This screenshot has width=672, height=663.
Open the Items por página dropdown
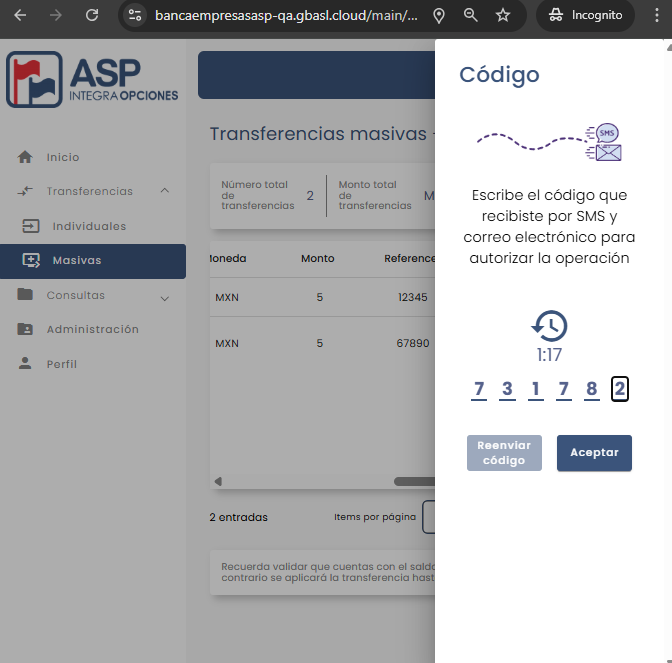tap(429, 517)
